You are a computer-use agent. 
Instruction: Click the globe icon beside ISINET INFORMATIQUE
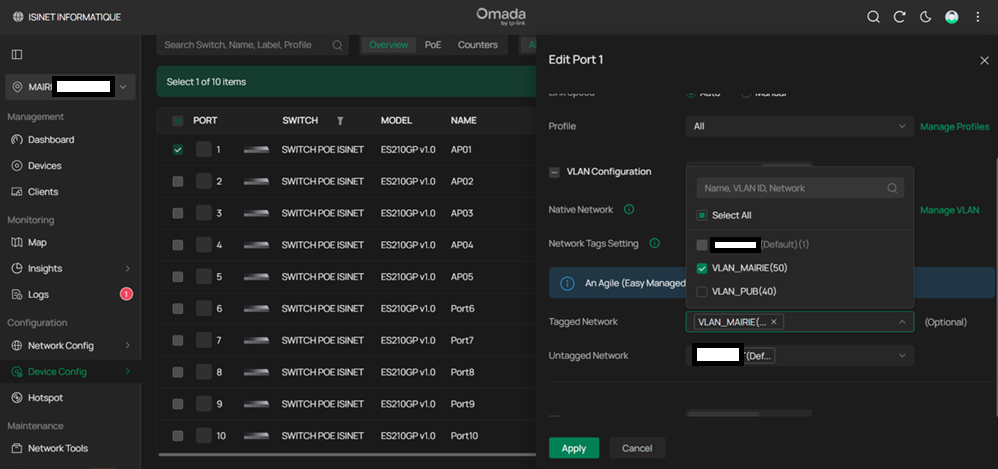pyautogui.click(x=17, y=17)
